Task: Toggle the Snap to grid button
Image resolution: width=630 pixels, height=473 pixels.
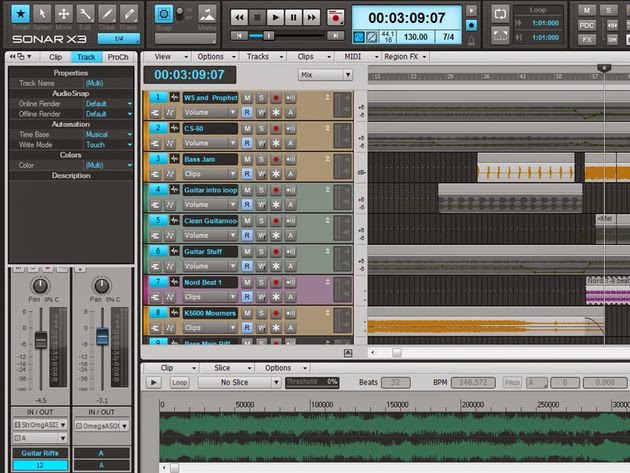Action: click(x=164, y=14)
